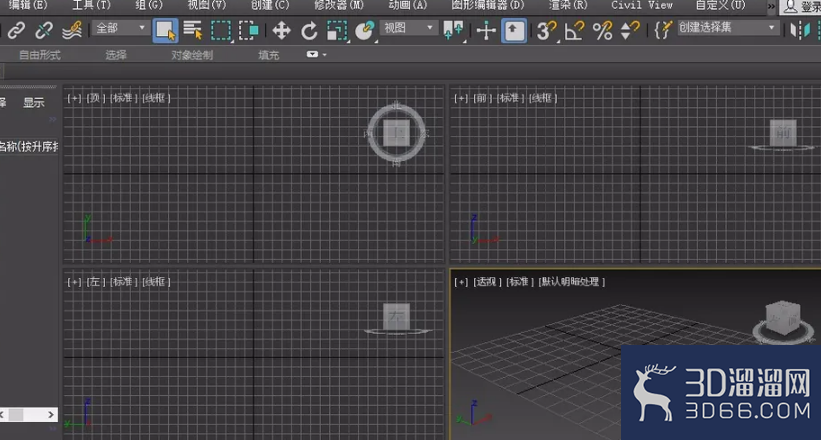Image resolution: width=821 pixels, height=440 pixels.
Task: Open the 修改器(M) menu
Action: 339,5
